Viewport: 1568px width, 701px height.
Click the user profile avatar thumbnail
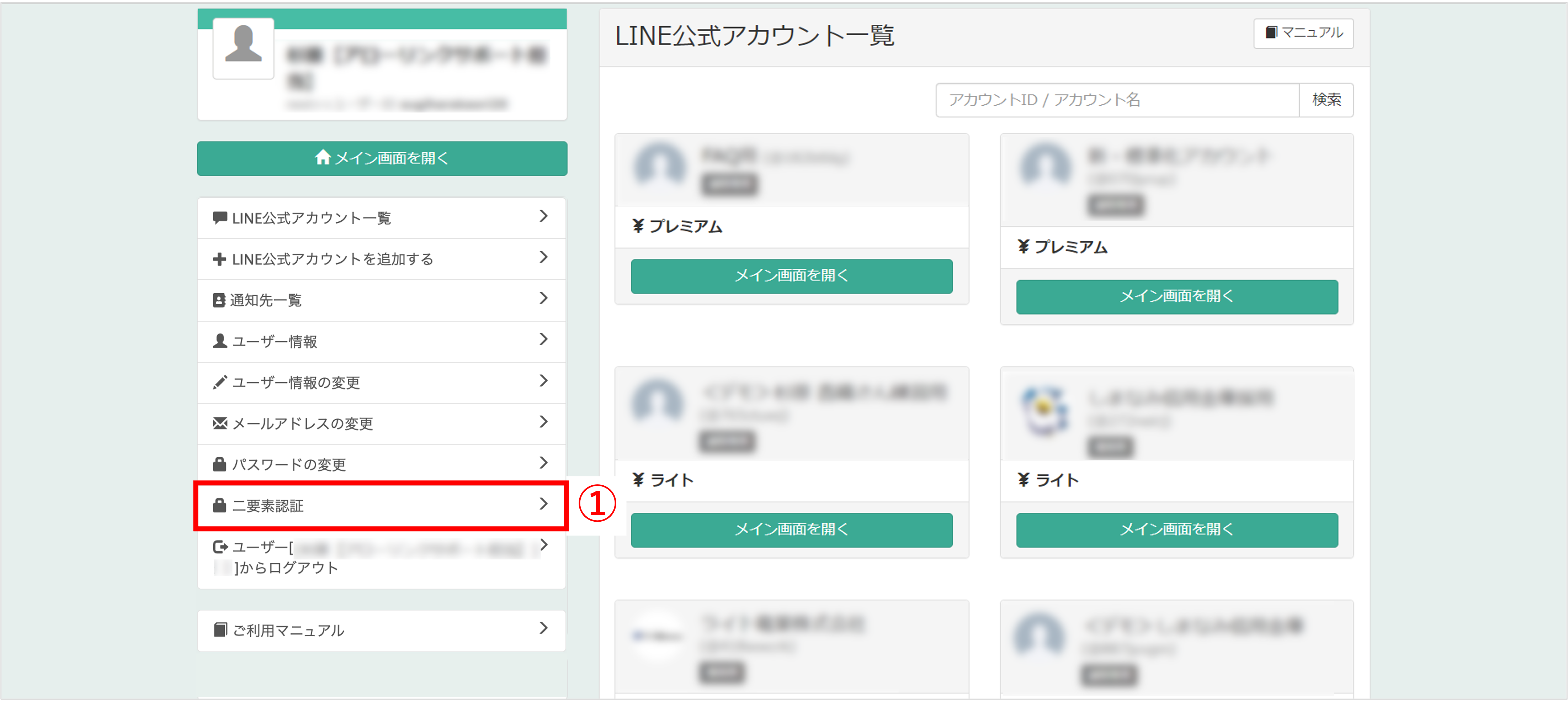[244, 48]
